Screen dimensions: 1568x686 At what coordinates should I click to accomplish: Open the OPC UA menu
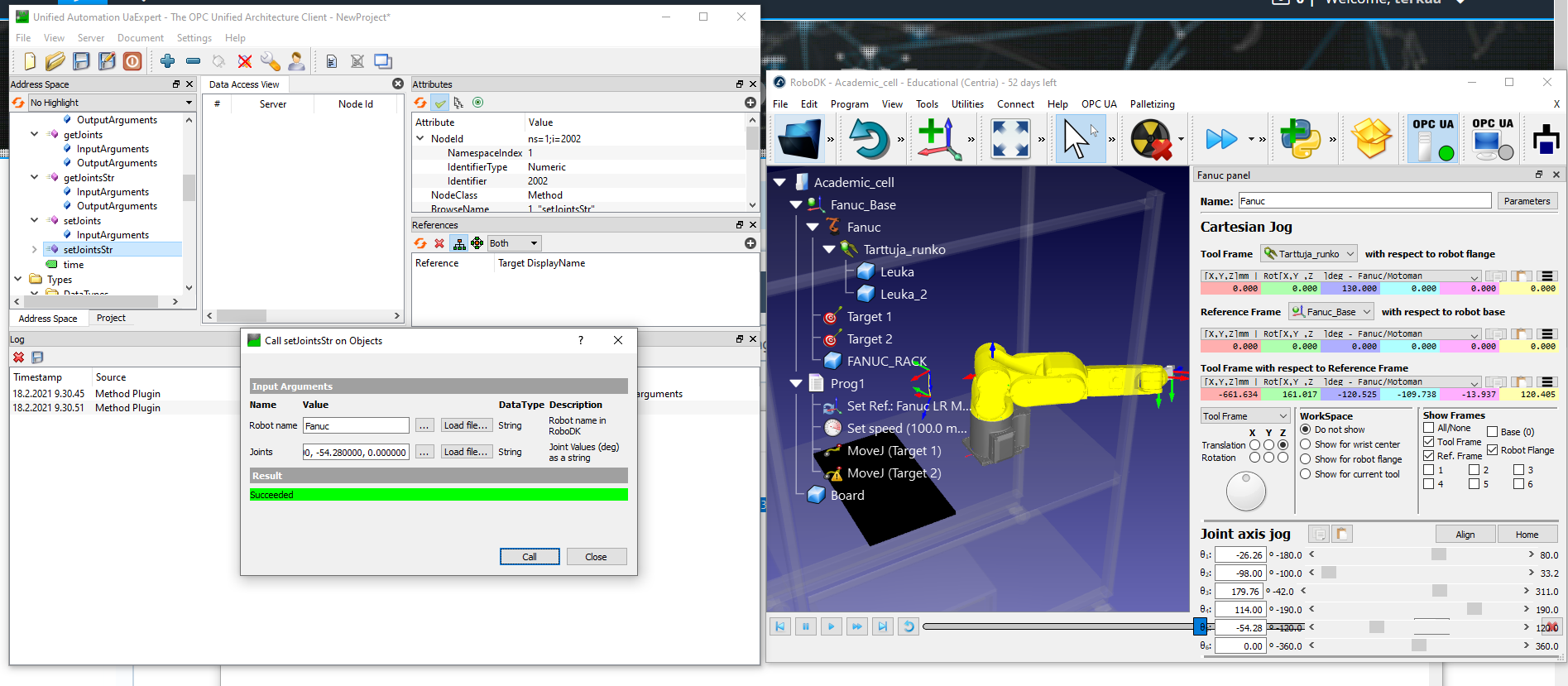(1098, 104)
